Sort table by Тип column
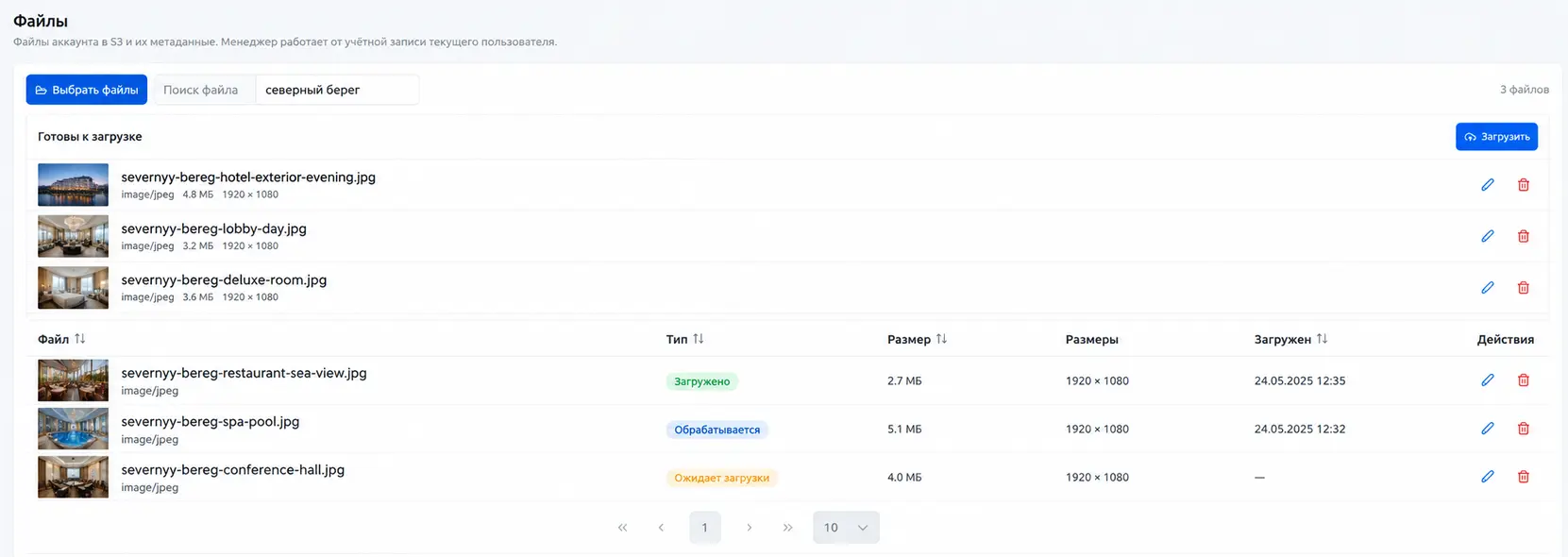Screen dimensions: 1568x557 coord(699,339)
